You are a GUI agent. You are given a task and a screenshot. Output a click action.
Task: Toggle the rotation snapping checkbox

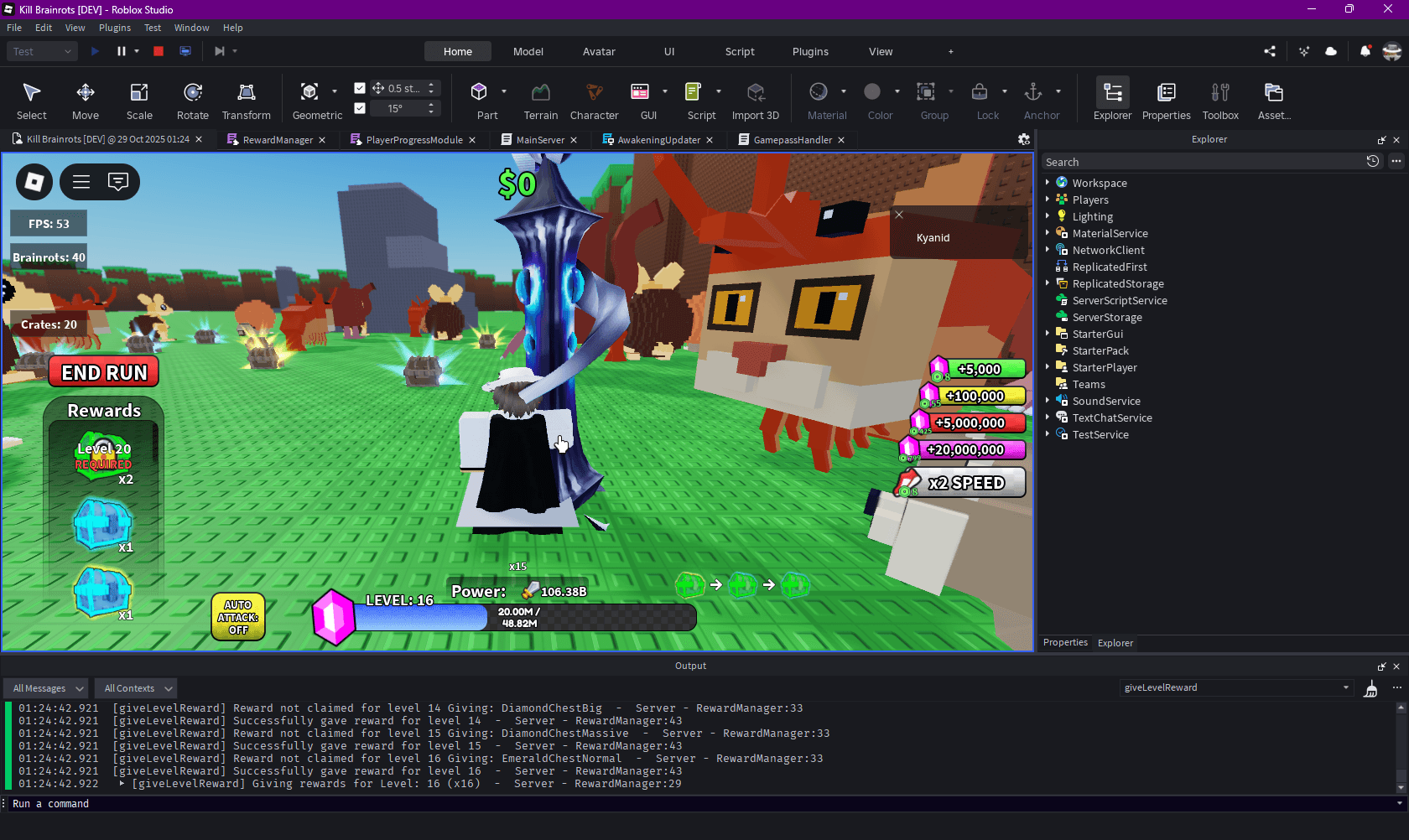click(x=360, y=108)
